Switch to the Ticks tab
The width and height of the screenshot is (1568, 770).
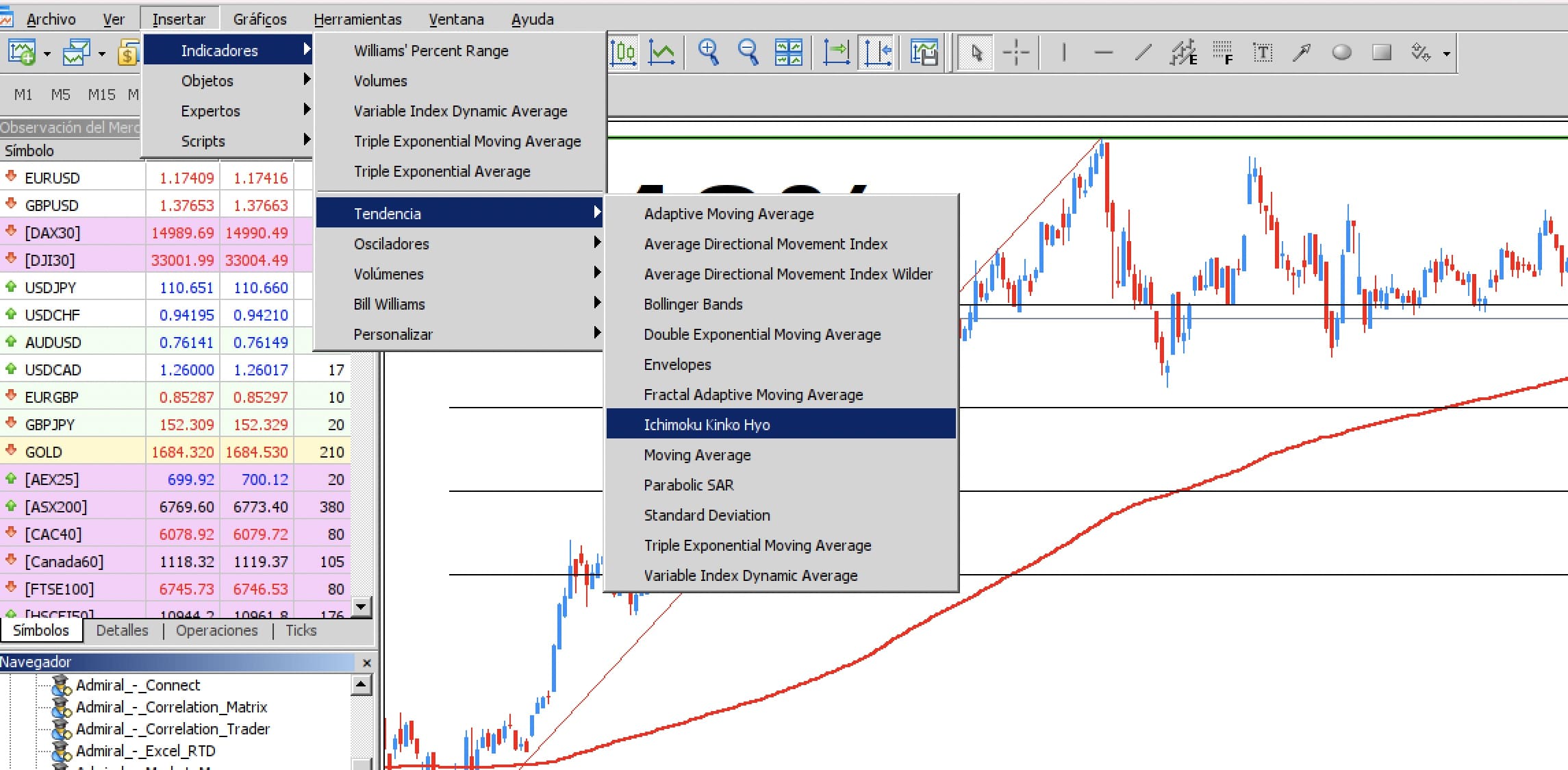pyautogui.click(x=300, y=630)
